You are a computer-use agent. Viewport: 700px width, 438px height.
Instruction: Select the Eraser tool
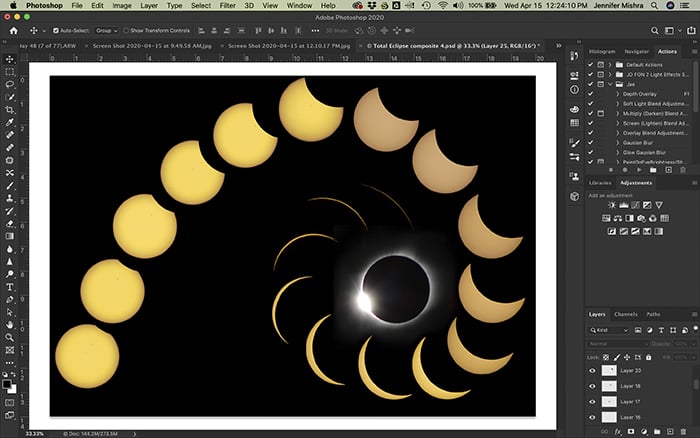point(9,224)
